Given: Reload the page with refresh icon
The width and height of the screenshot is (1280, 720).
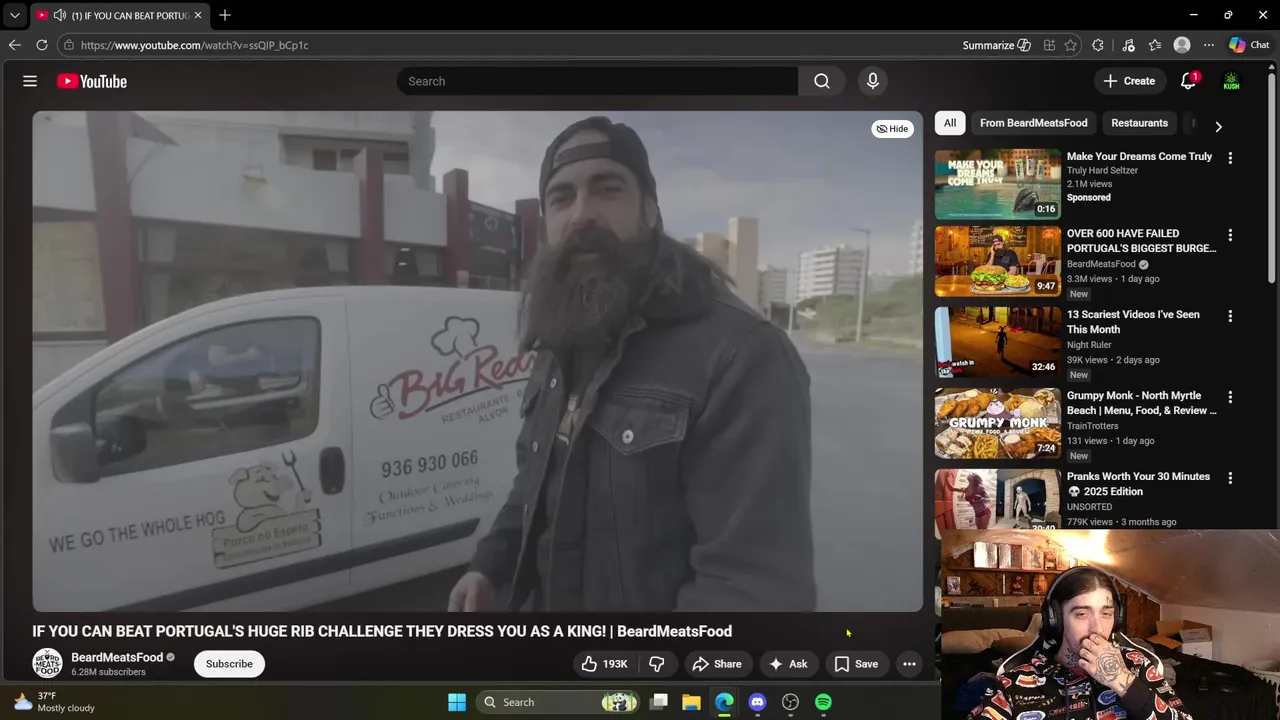Looking at the screenshot, I should (x=42, y=45).
